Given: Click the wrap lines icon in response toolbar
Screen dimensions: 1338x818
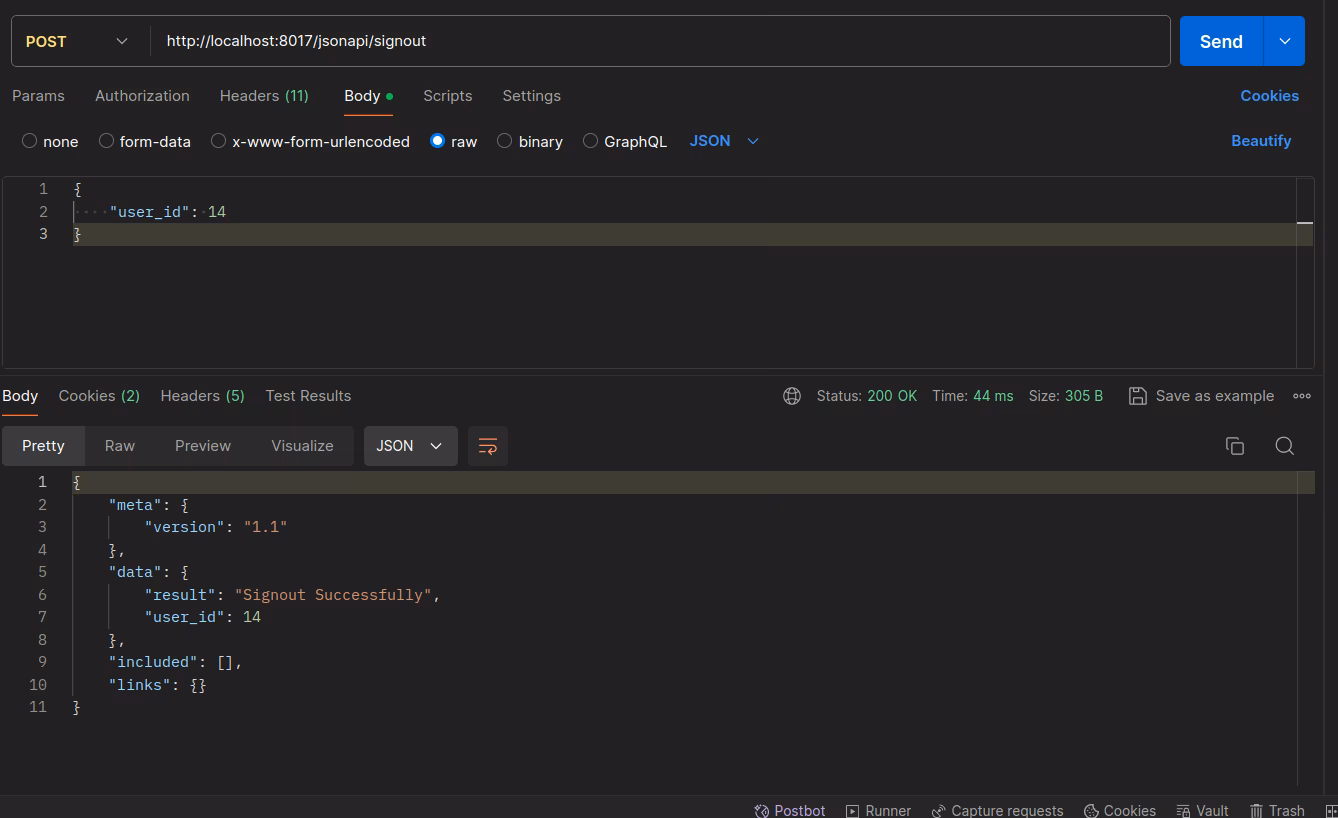Looking at the screenshot, I should [x=488, y=446].
